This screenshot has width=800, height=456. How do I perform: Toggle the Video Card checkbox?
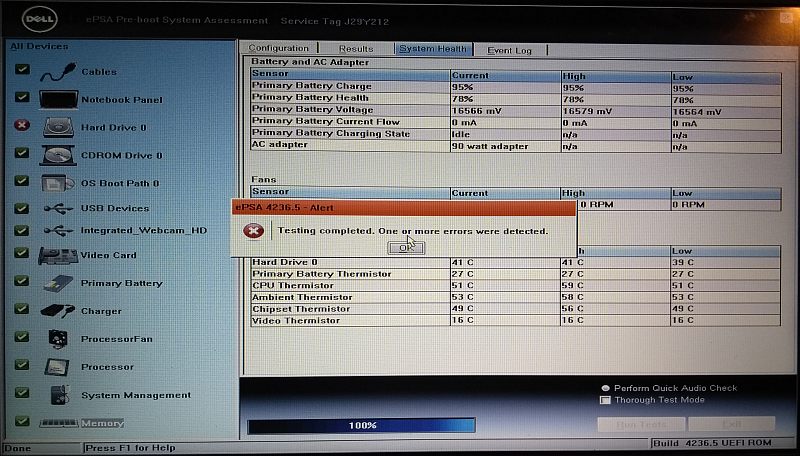tap(22, 252)
